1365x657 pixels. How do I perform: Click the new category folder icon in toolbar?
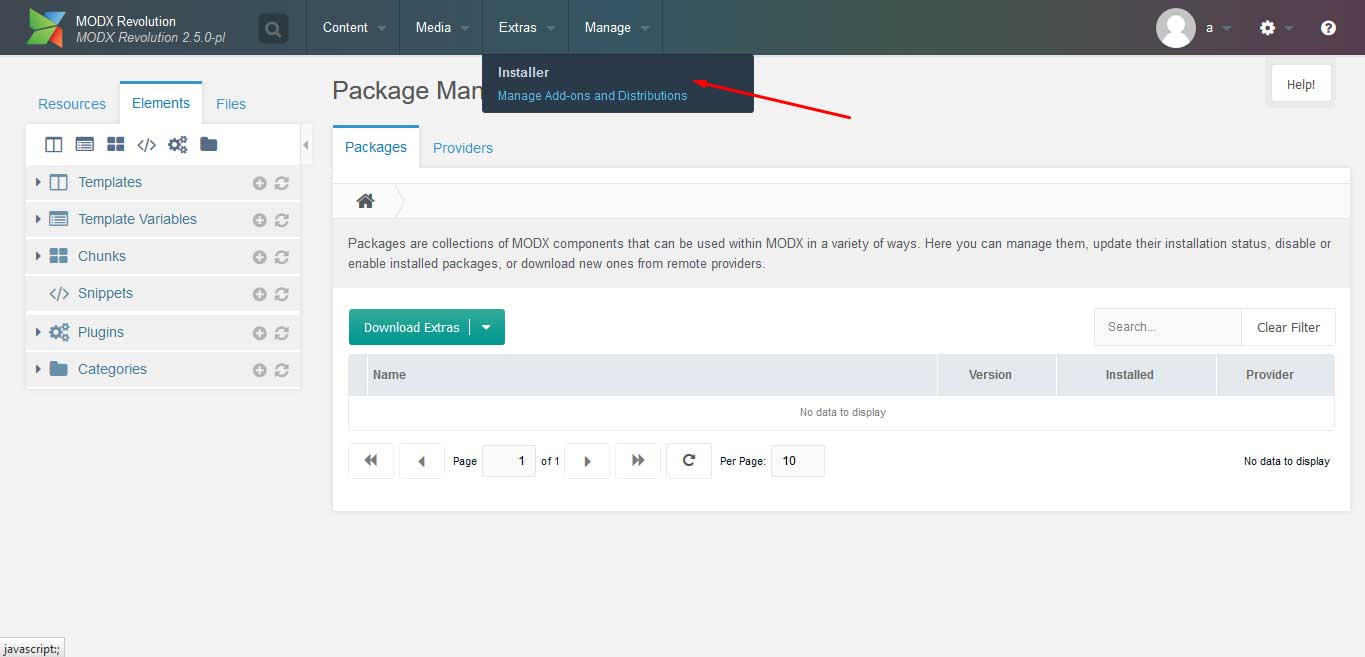point(208,145)
